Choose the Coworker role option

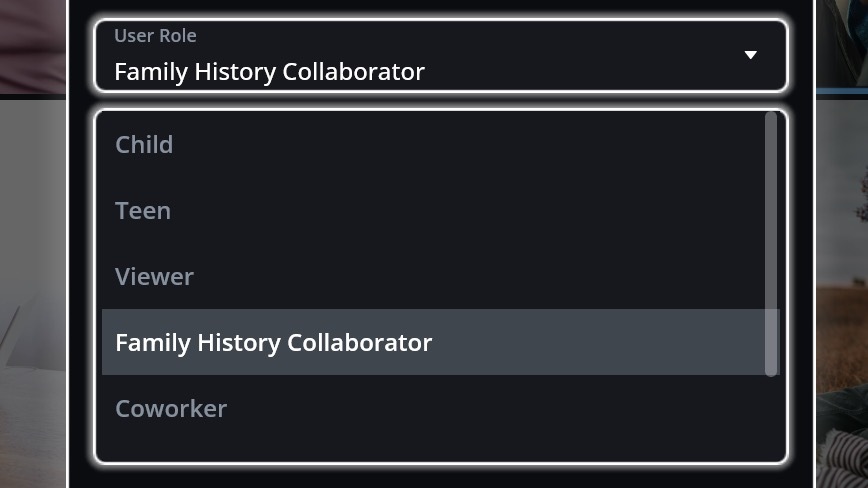(x=171, y=409)
